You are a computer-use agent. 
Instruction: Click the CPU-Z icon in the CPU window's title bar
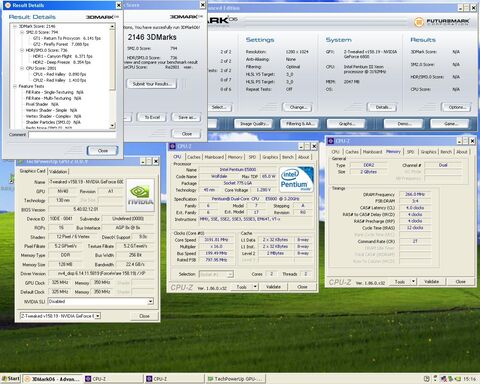pos(172,146)
